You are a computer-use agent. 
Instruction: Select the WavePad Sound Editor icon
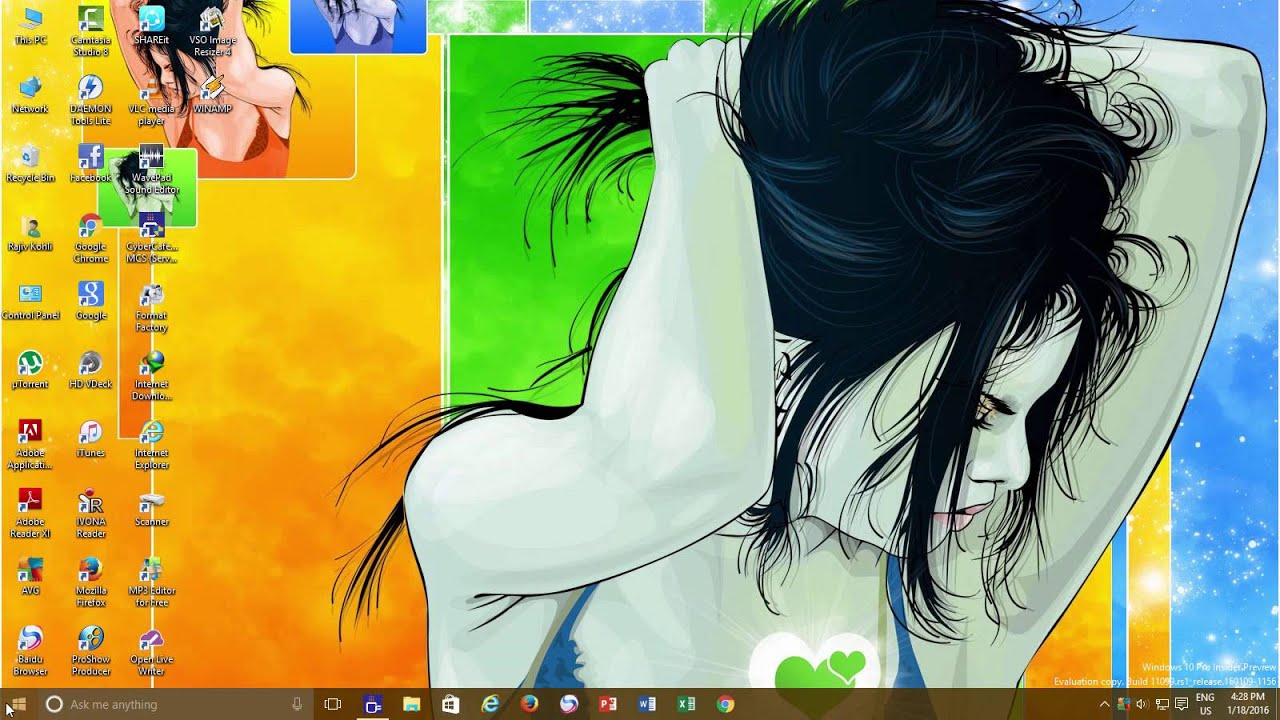(x=151, y=170)
